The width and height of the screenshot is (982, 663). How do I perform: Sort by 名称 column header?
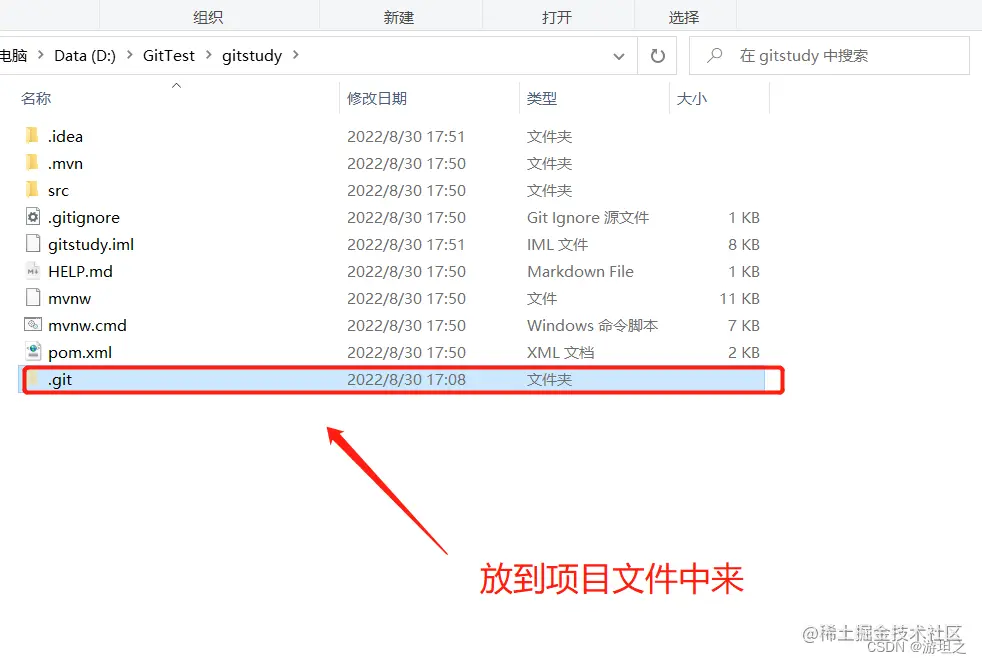[36, 98]
